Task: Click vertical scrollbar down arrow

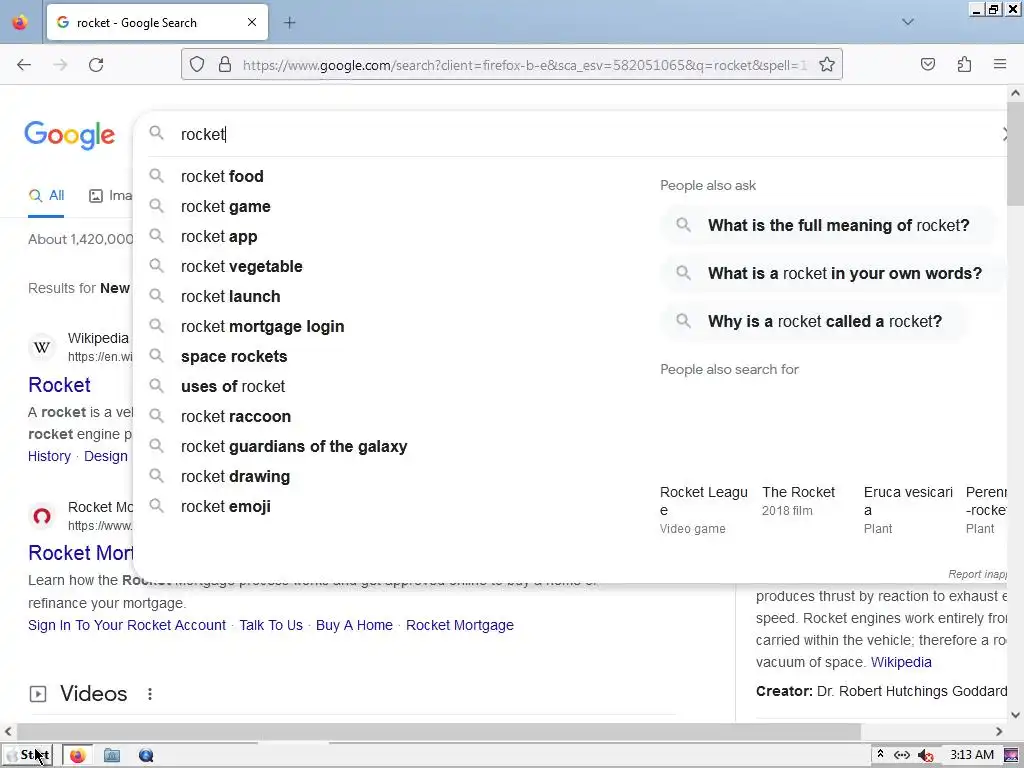Action: 1016,714
